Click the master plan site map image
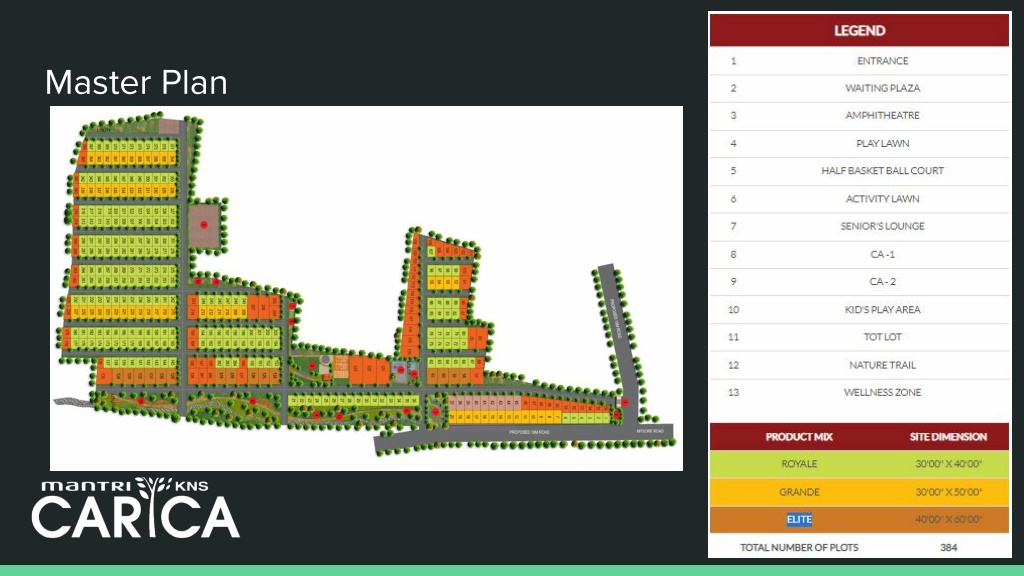 [366, 288]
